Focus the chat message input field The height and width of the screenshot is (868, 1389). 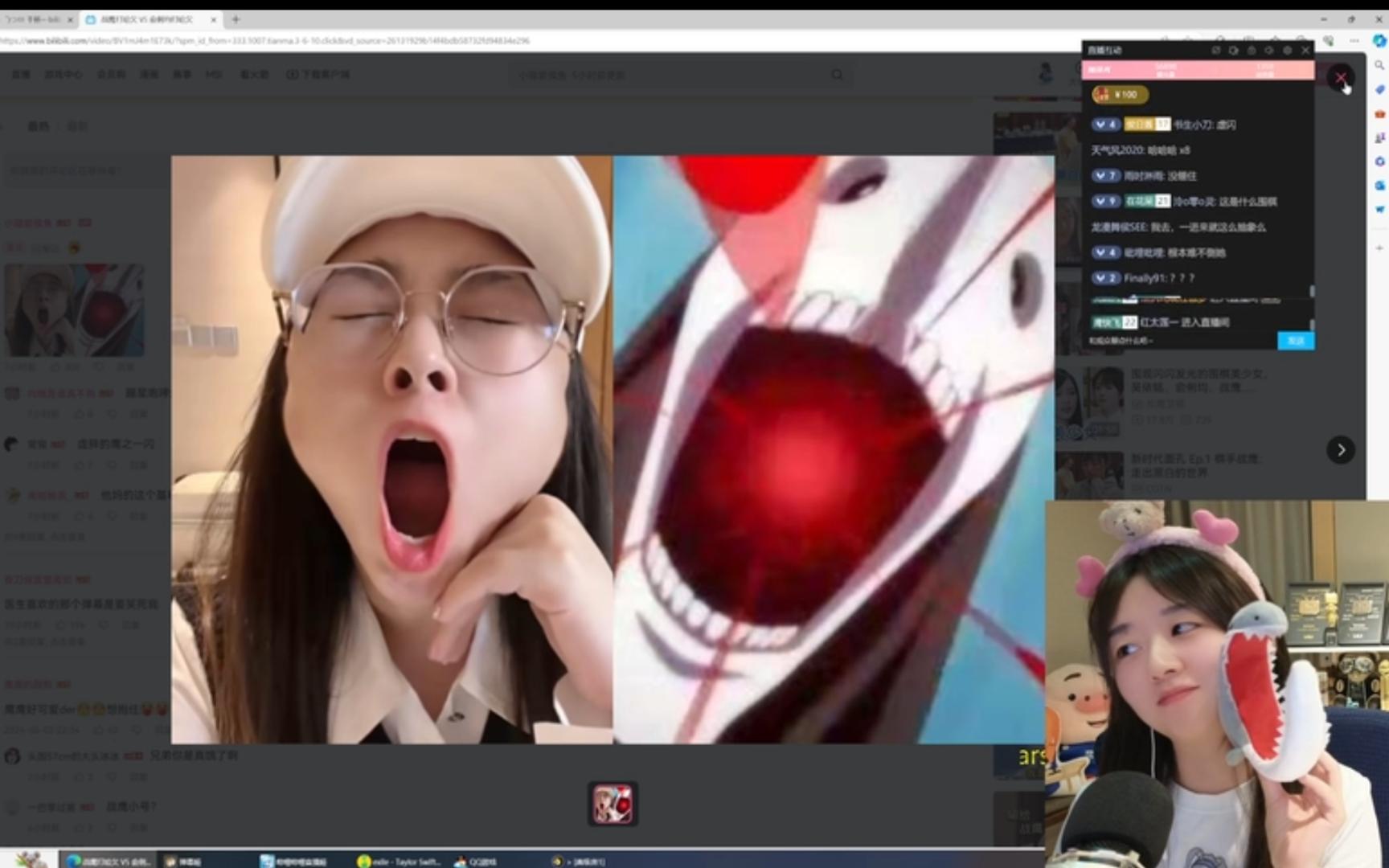tap(1179, 341)
